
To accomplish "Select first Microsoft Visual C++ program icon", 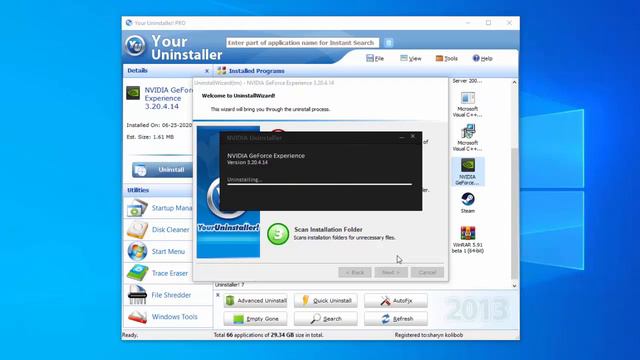I will 468,98.
